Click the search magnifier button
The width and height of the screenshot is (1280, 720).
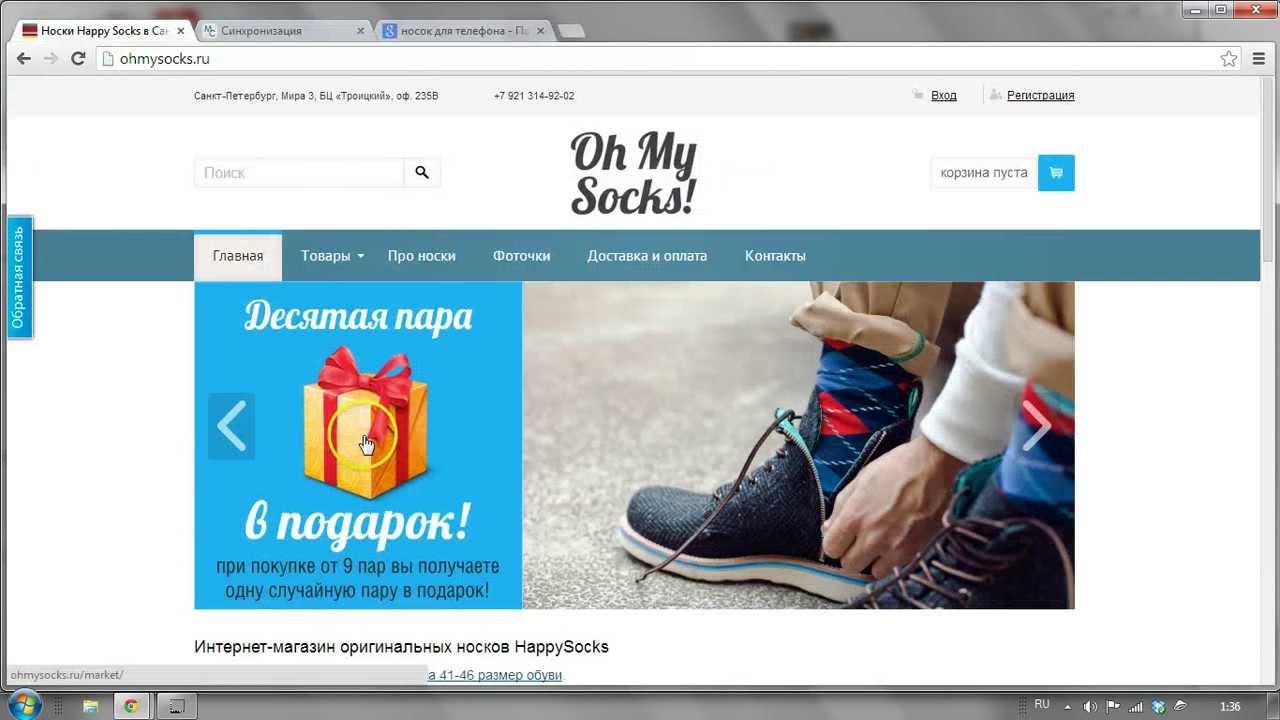pyautogui.click(x=422, y=173)
